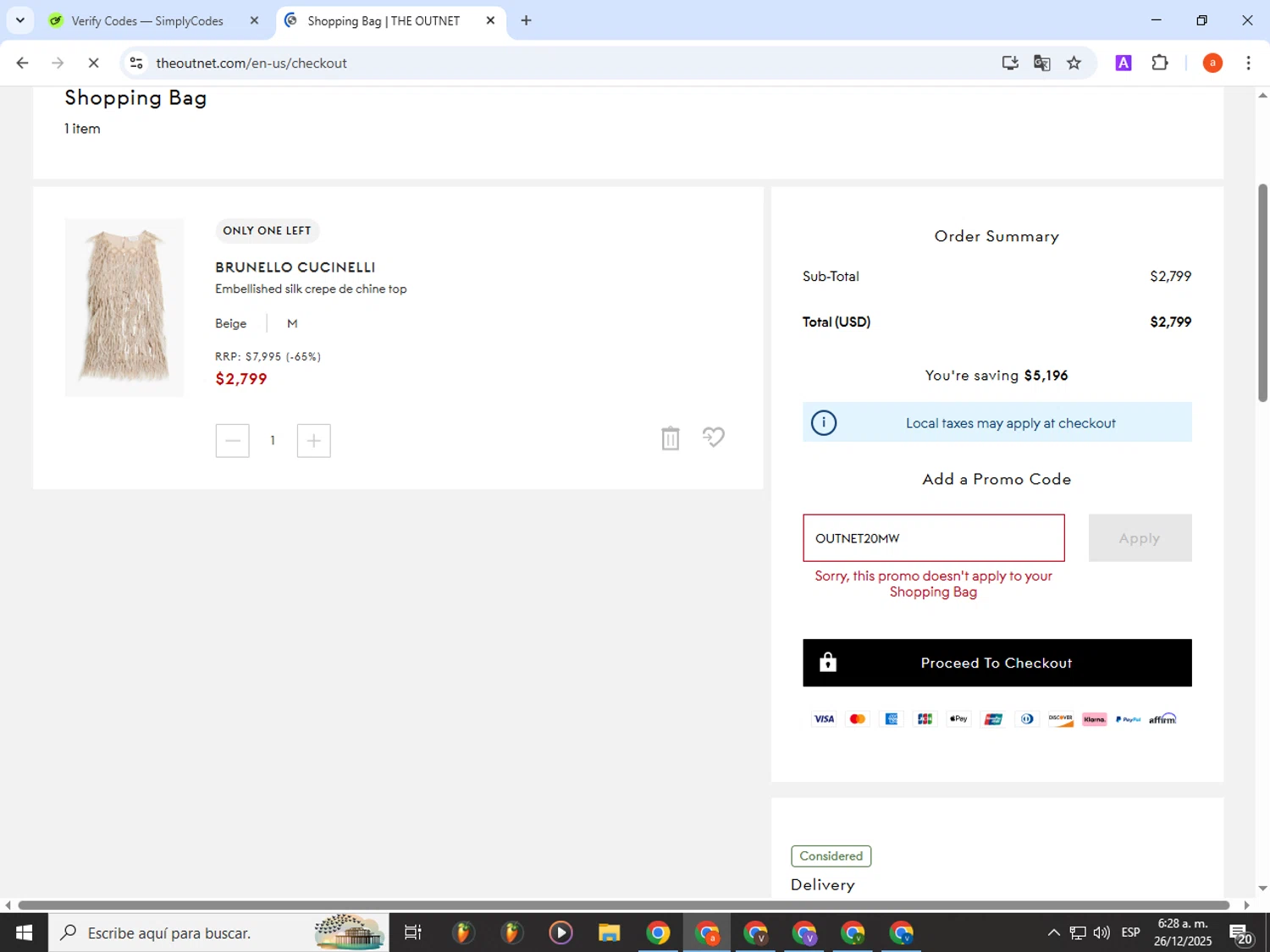The image size is (1270, 952).
Task: View site information icon in address bar
Action: [136, 63]
